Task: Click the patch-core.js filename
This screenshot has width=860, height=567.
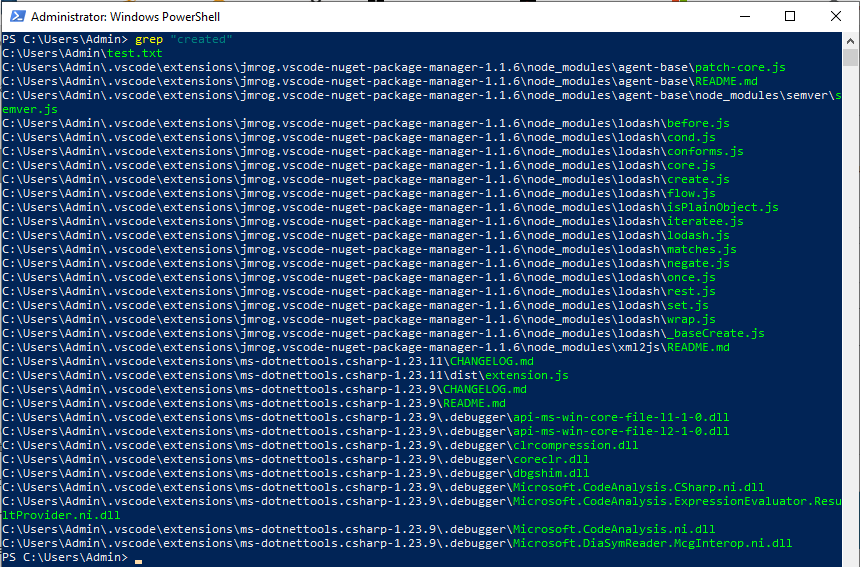Action: (x=739, y=67)
